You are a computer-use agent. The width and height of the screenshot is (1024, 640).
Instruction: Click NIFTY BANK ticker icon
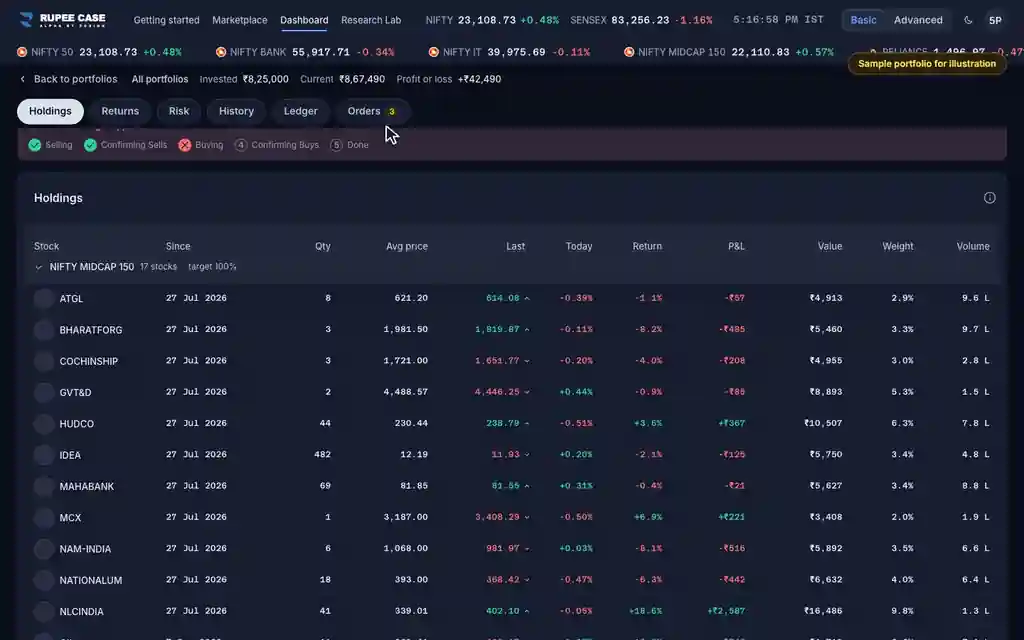click(221, 52)
